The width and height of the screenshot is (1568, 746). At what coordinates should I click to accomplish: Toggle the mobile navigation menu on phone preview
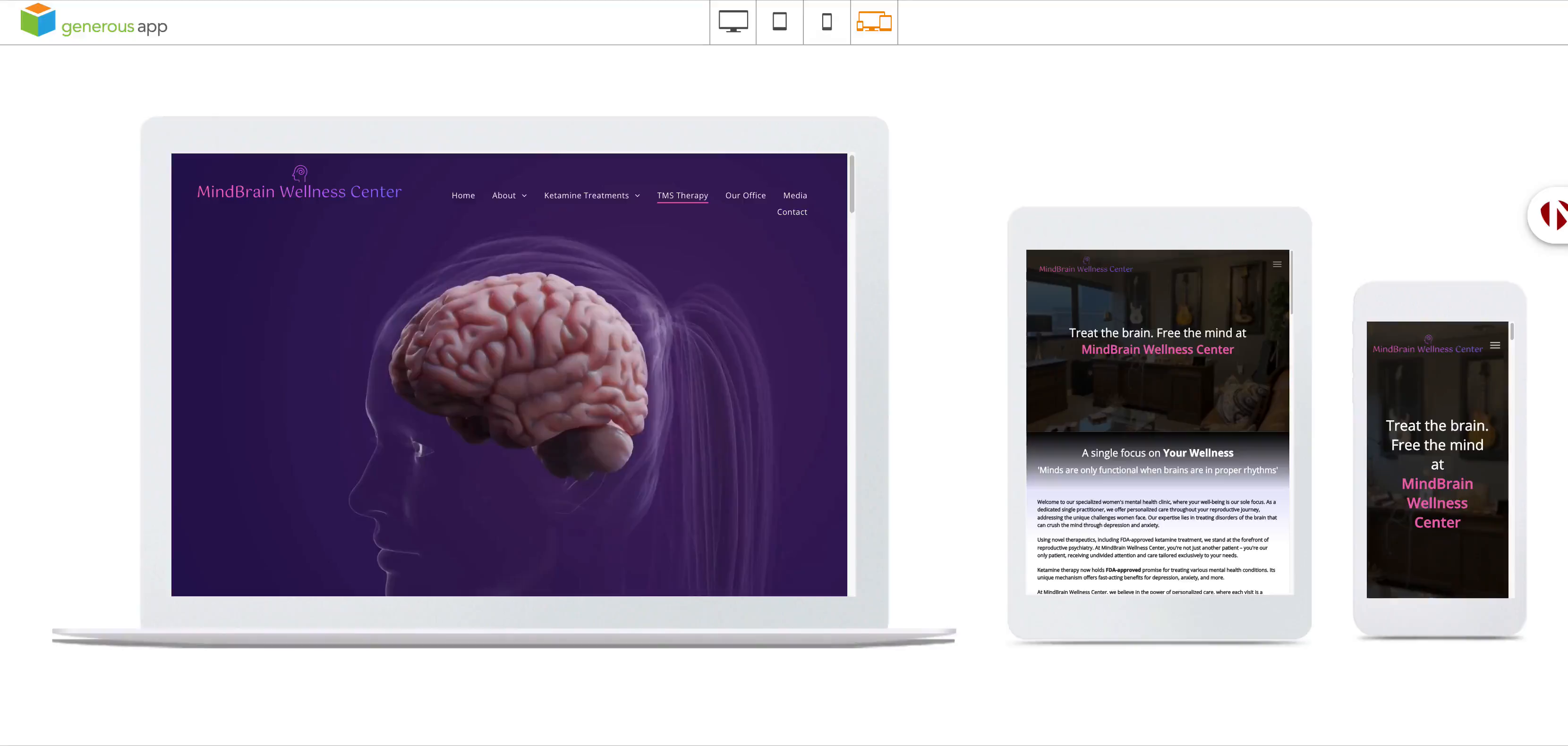(1496, 345)
